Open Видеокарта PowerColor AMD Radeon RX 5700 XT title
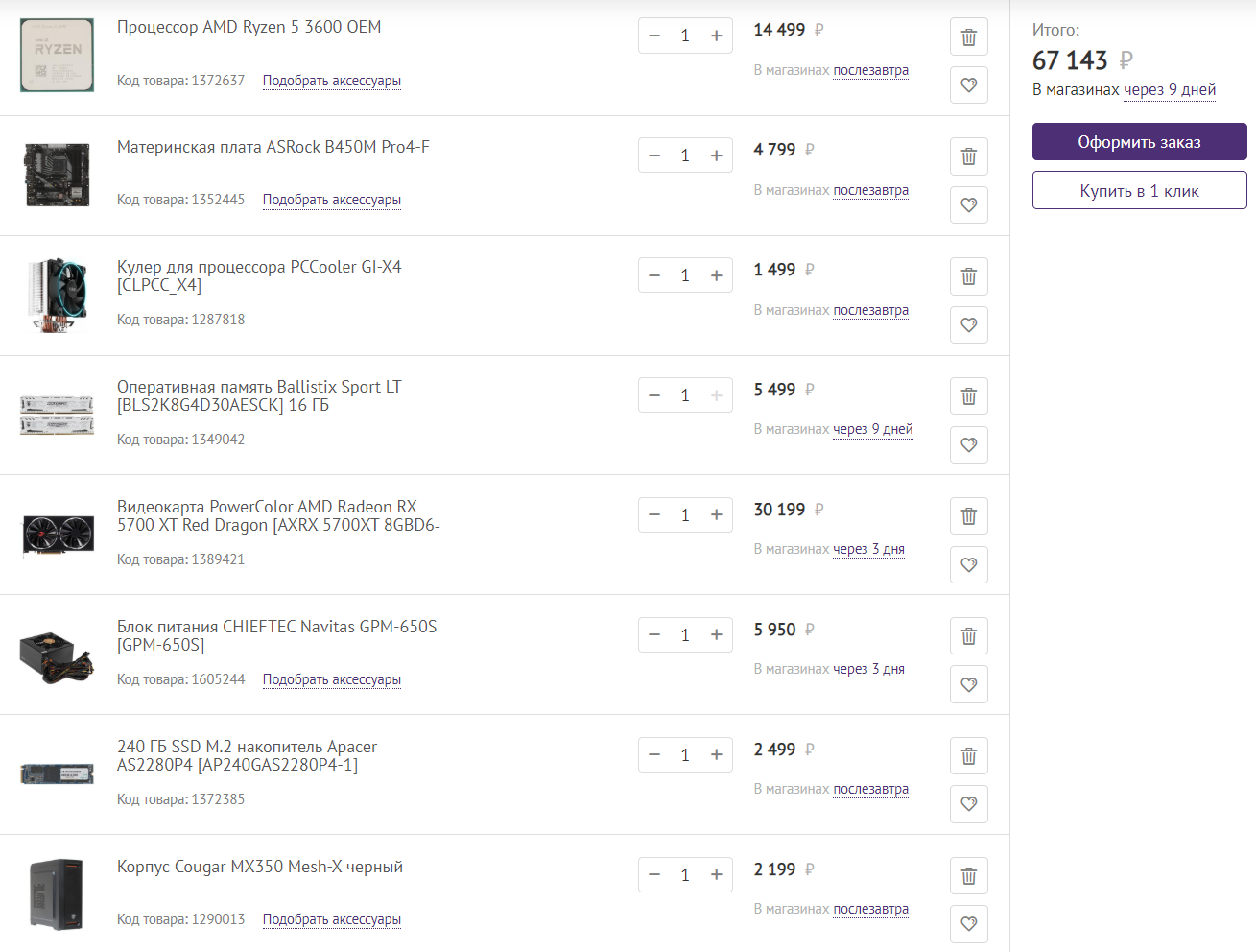This screenshot has height=952, width=1256. pyautogui.click(x=278, y=515)
